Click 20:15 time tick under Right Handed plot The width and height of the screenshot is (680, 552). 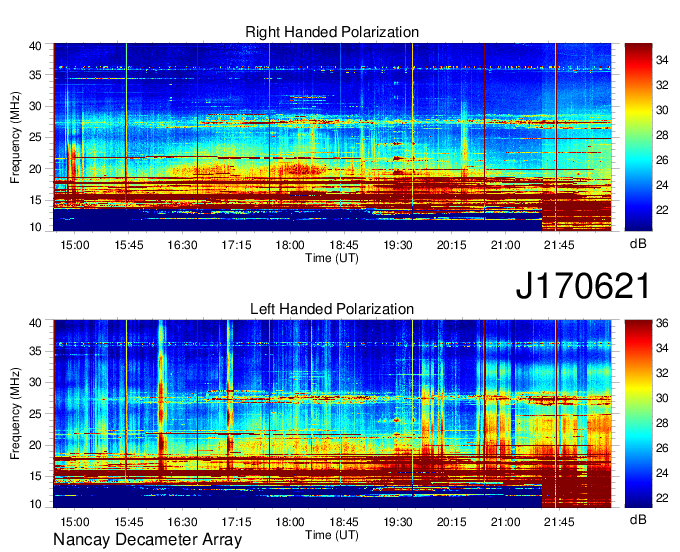point(451,245)
